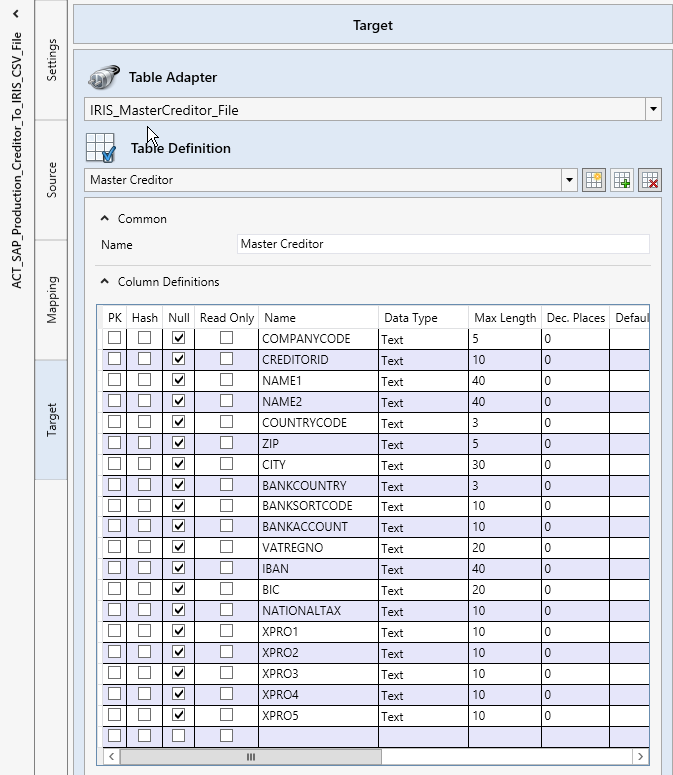
Task: Click the delete table definition icon
Action: 650,180
